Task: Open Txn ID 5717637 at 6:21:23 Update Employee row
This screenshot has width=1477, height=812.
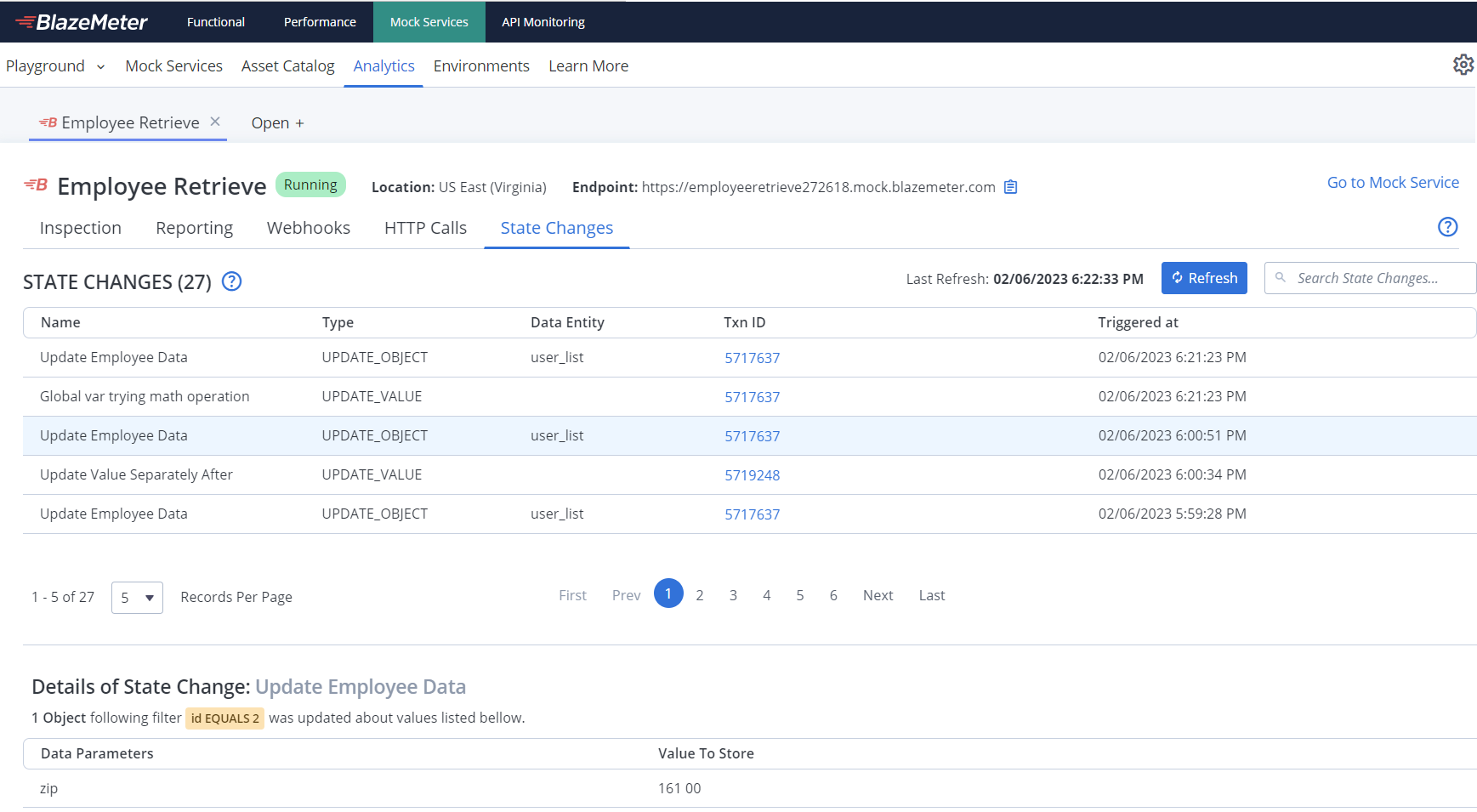Action: pyautogui.click(x=752, y=358)
